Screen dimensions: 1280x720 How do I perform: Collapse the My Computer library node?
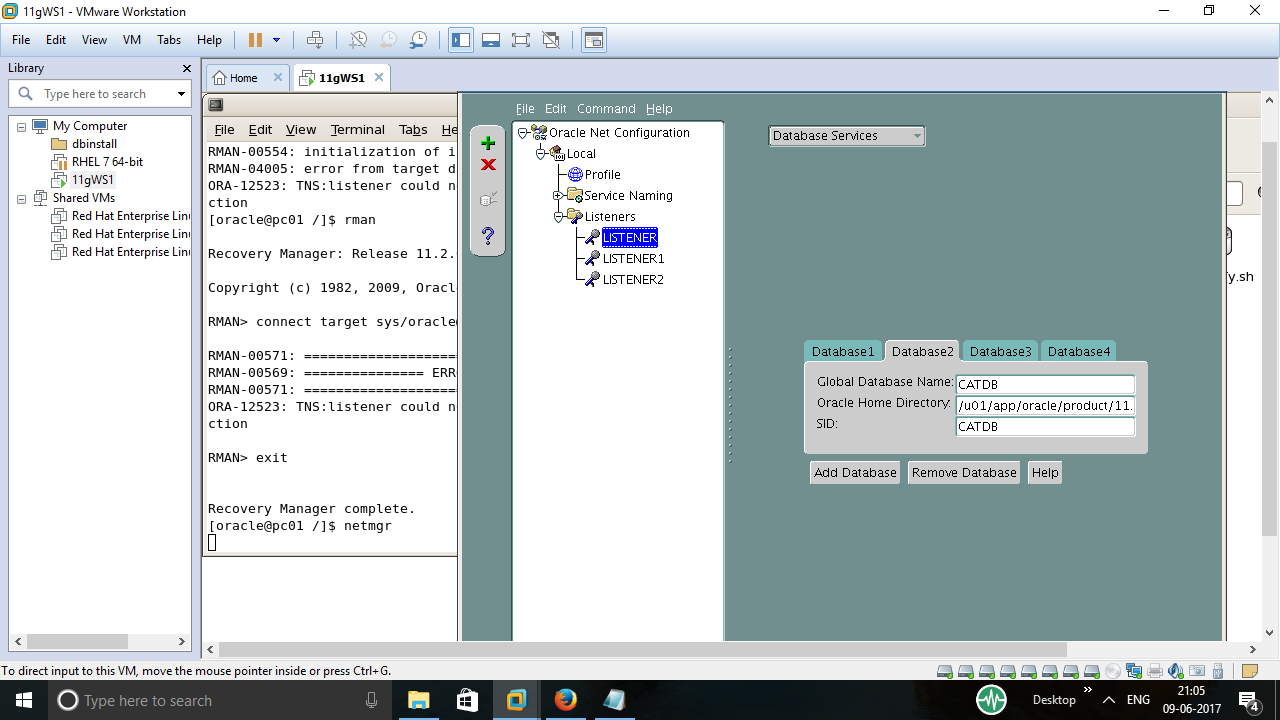pyautogui.click(x=22, y=126)
